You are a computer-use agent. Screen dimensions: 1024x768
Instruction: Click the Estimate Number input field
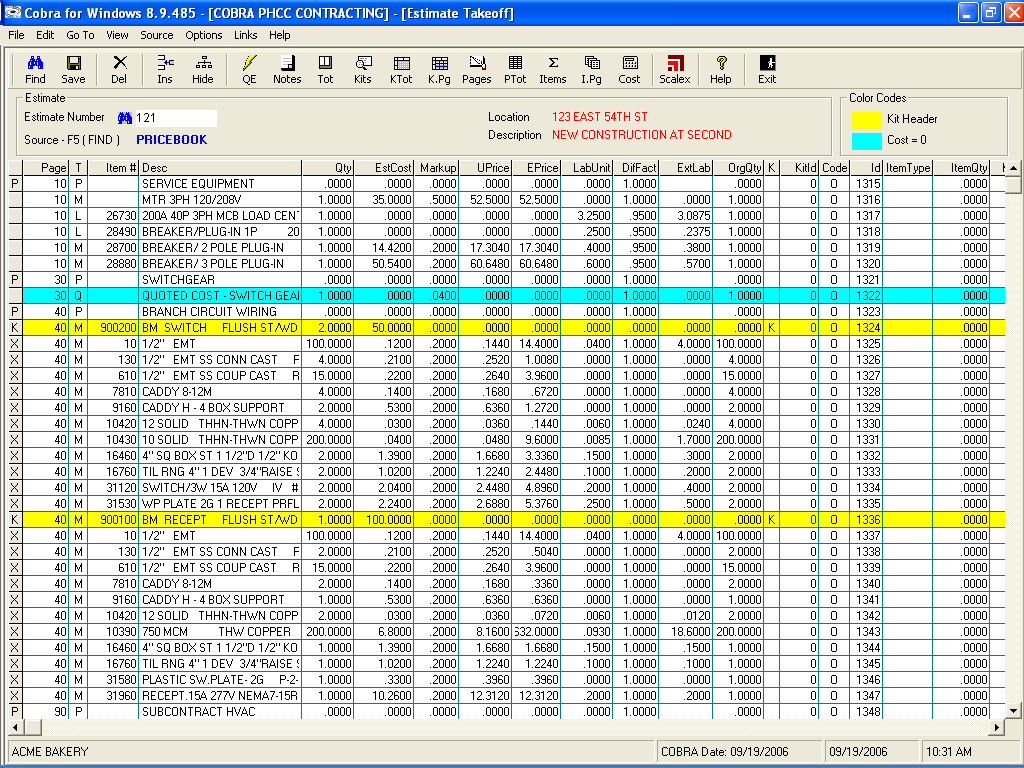point(176,118)
